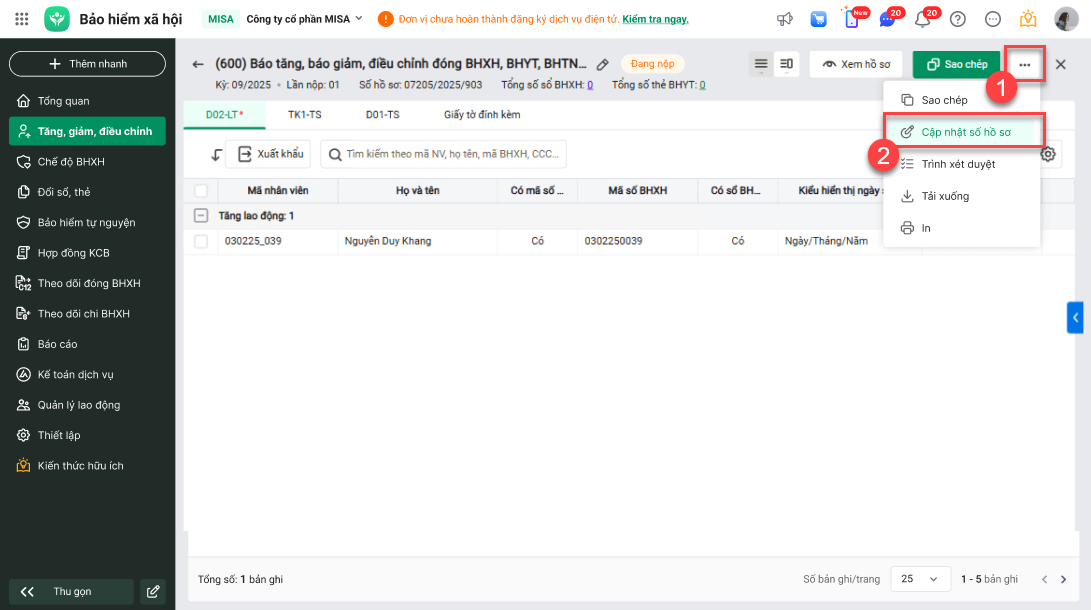Choose Cập nhật số hồ sơ menu item
This screenshot has width=1091, height=610.
click(964, 132)
